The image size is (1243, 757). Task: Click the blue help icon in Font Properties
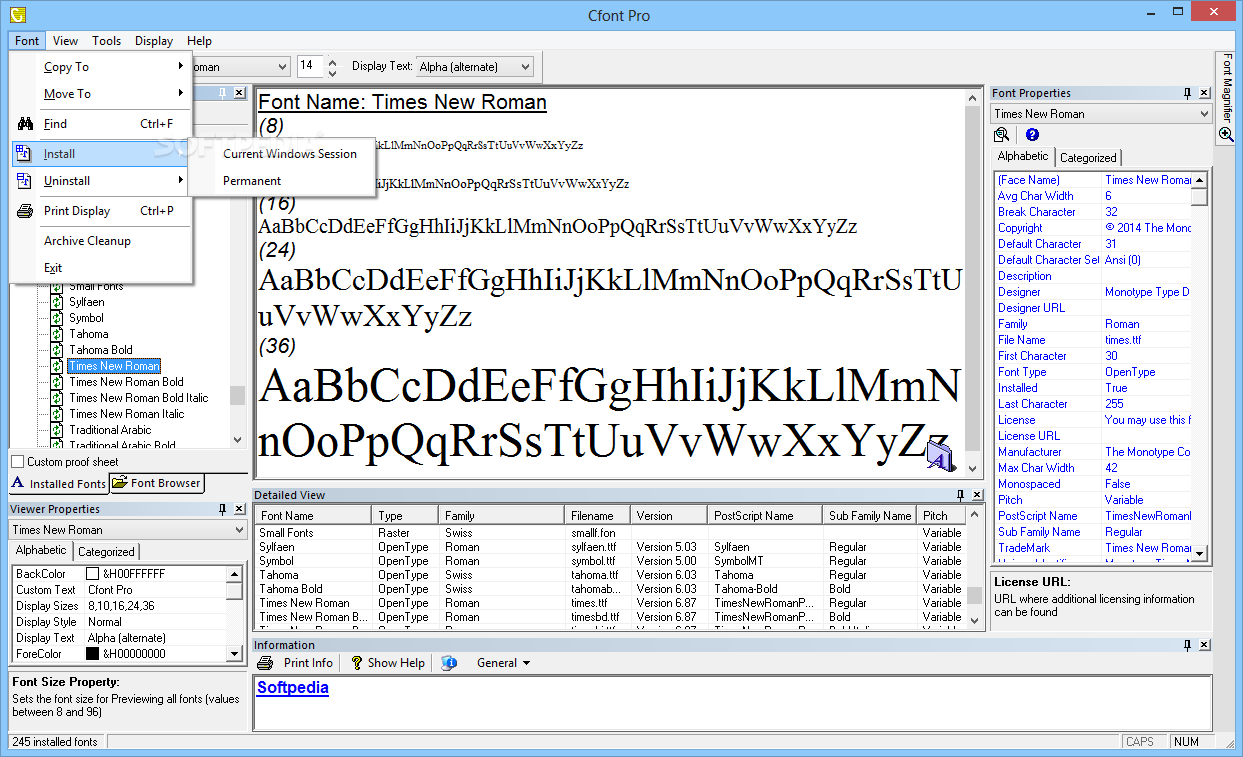click(x=1032, y=135)
